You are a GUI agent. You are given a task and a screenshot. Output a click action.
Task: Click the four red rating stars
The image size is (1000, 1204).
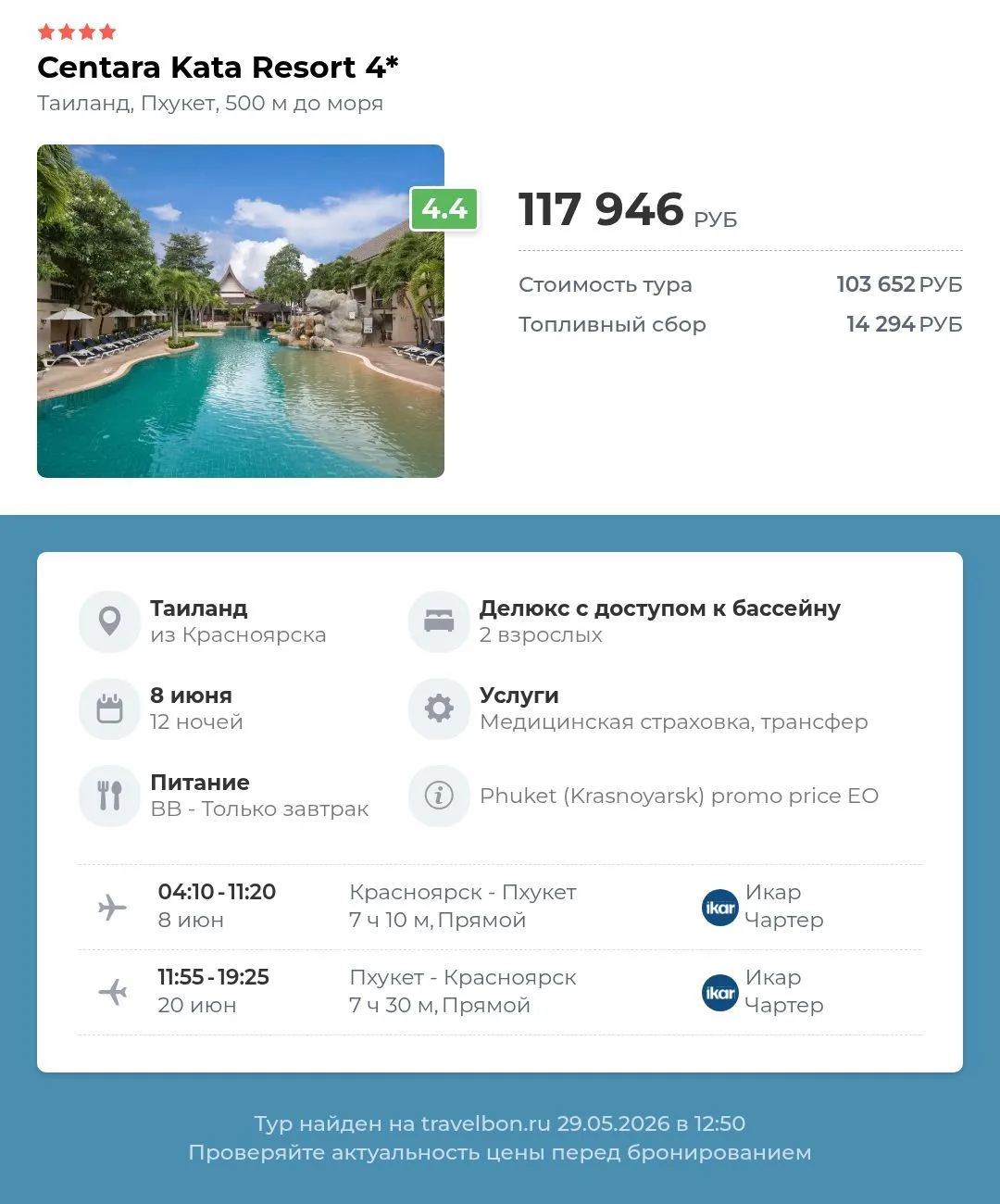point(77,32)
